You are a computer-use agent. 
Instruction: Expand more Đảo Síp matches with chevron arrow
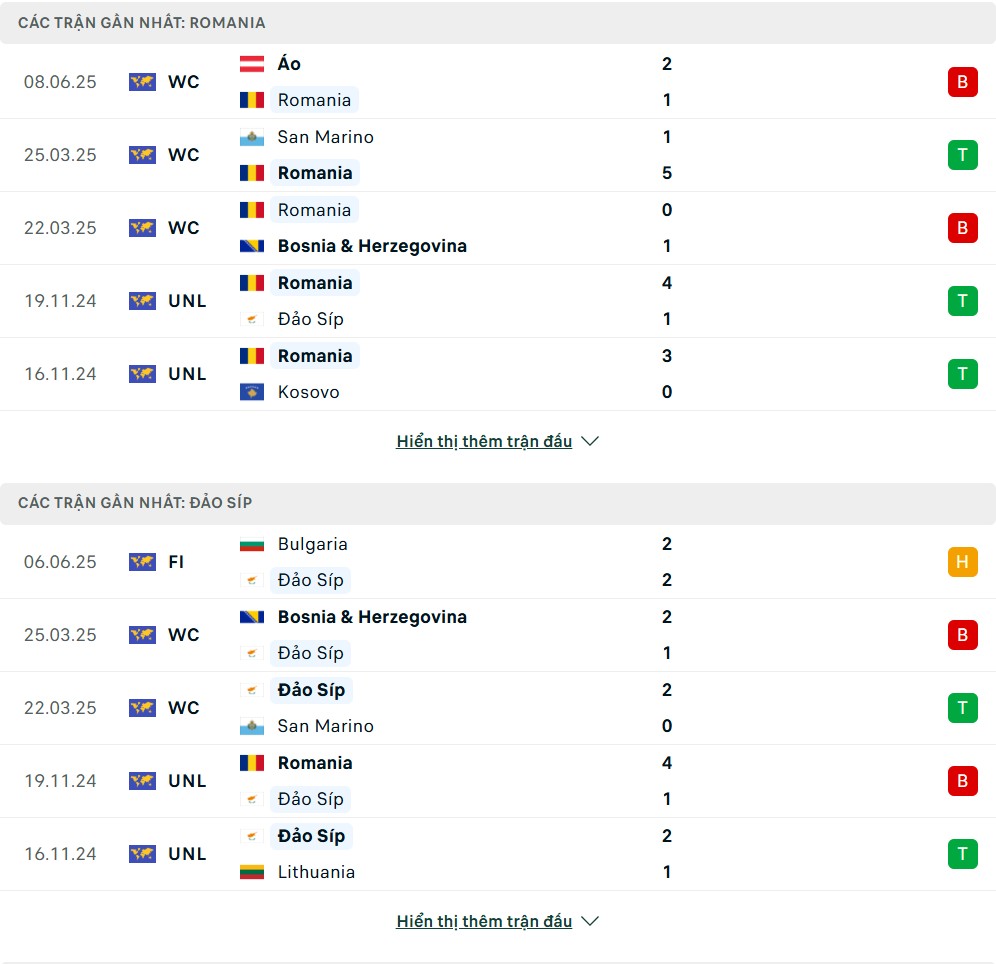(590, 921)
